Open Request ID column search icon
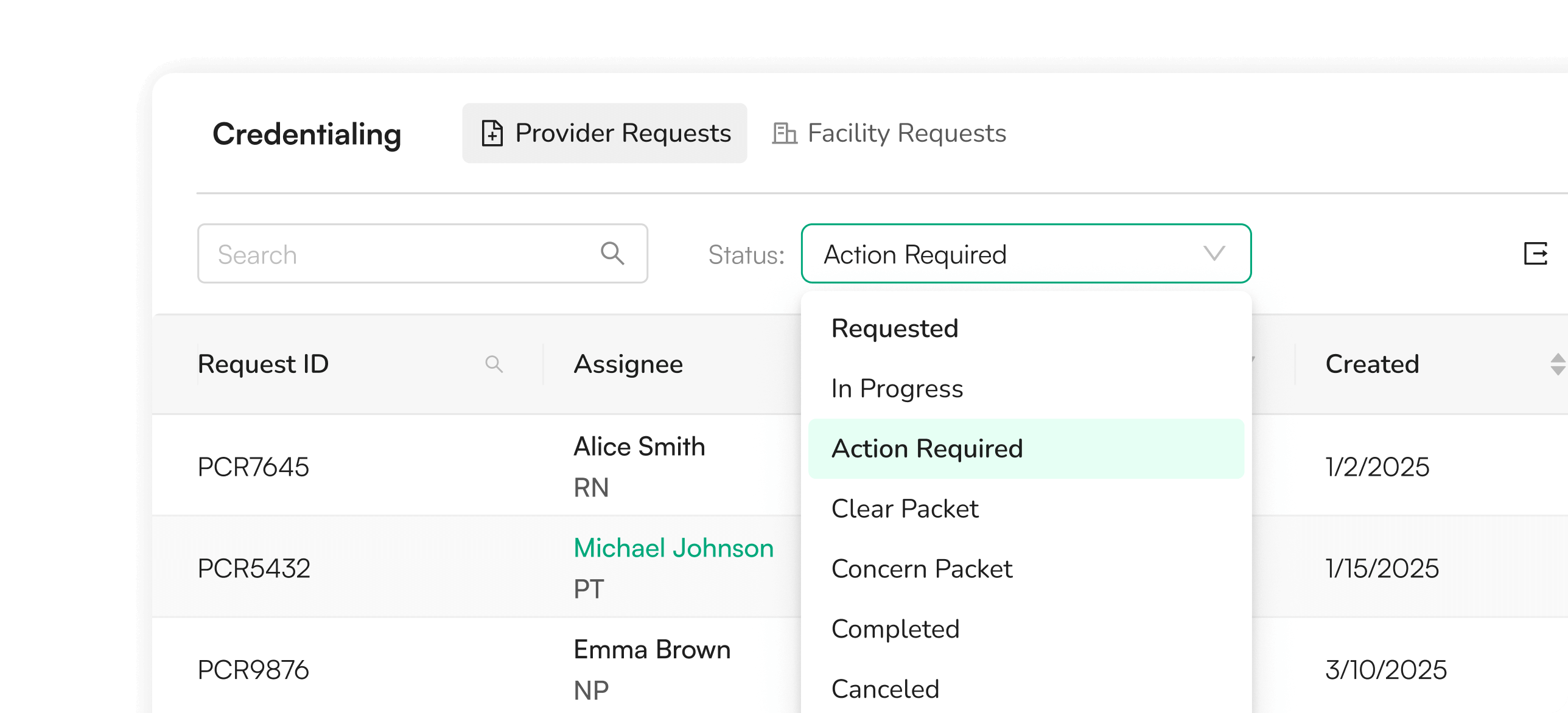 click(494, 364)
